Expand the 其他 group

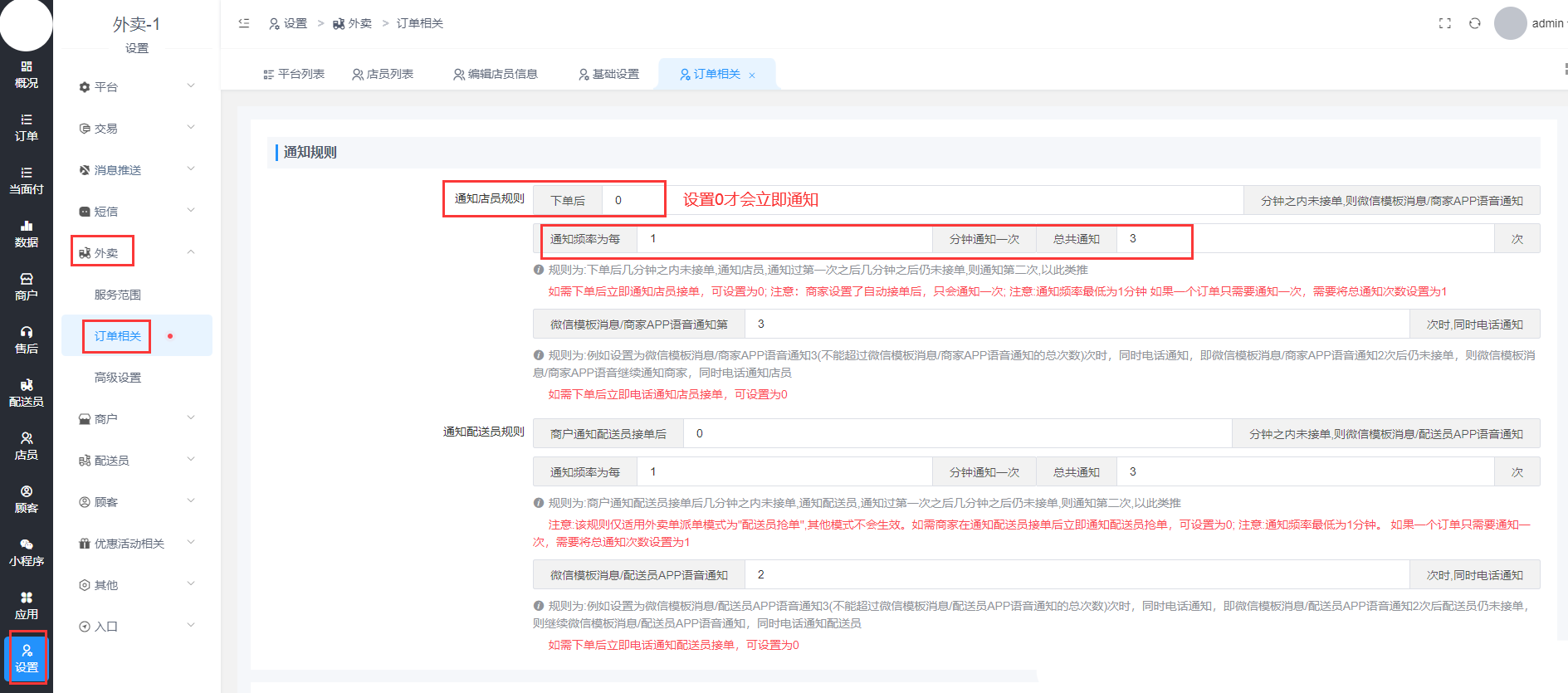pyautogui.click(x=137, y=584)
